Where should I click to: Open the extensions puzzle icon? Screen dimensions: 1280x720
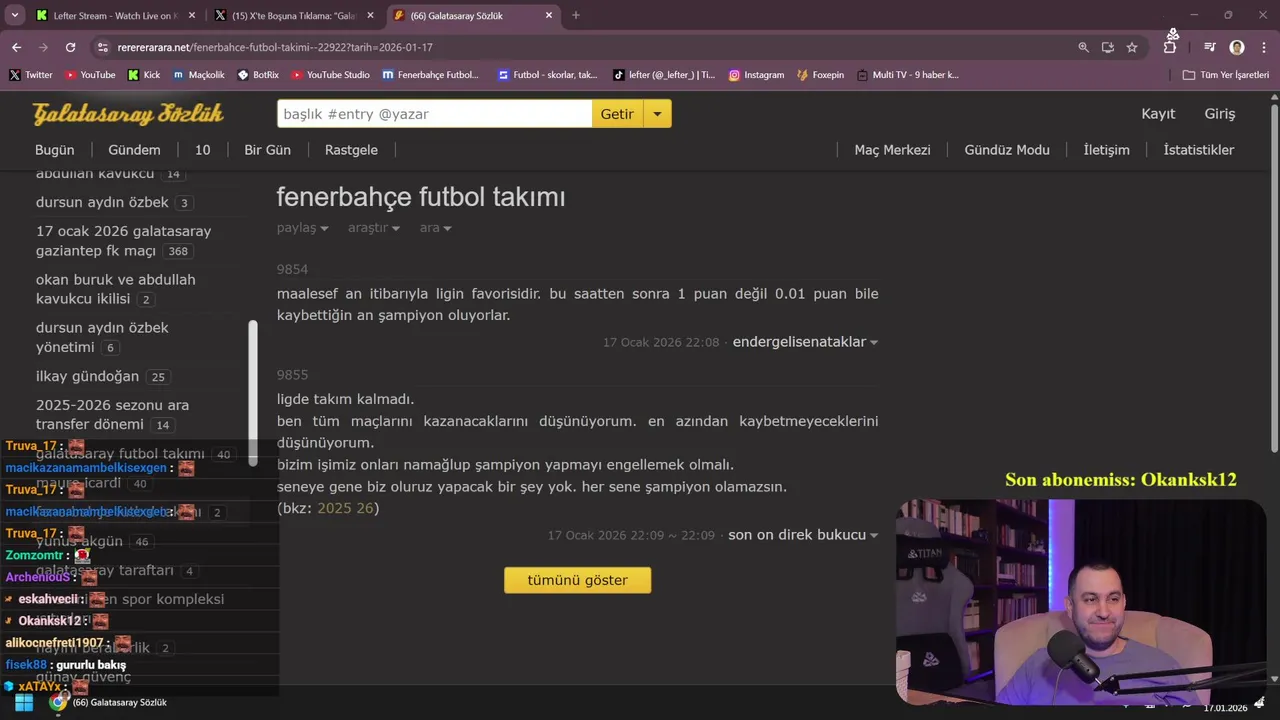pos(1170,47)
